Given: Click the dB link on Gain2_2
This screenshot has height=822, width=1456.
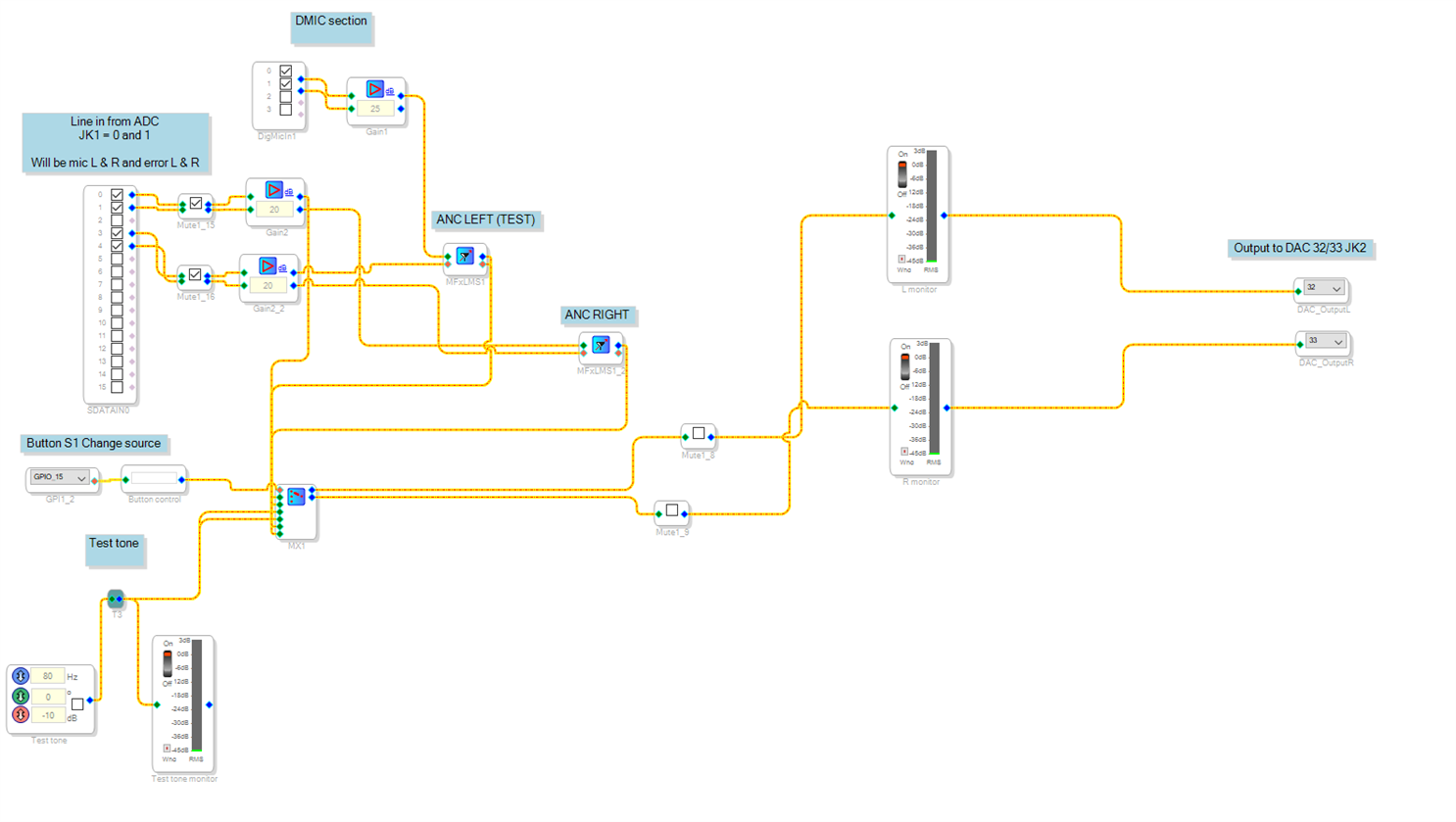Looking at the screenshot, I should pos(282,268).
